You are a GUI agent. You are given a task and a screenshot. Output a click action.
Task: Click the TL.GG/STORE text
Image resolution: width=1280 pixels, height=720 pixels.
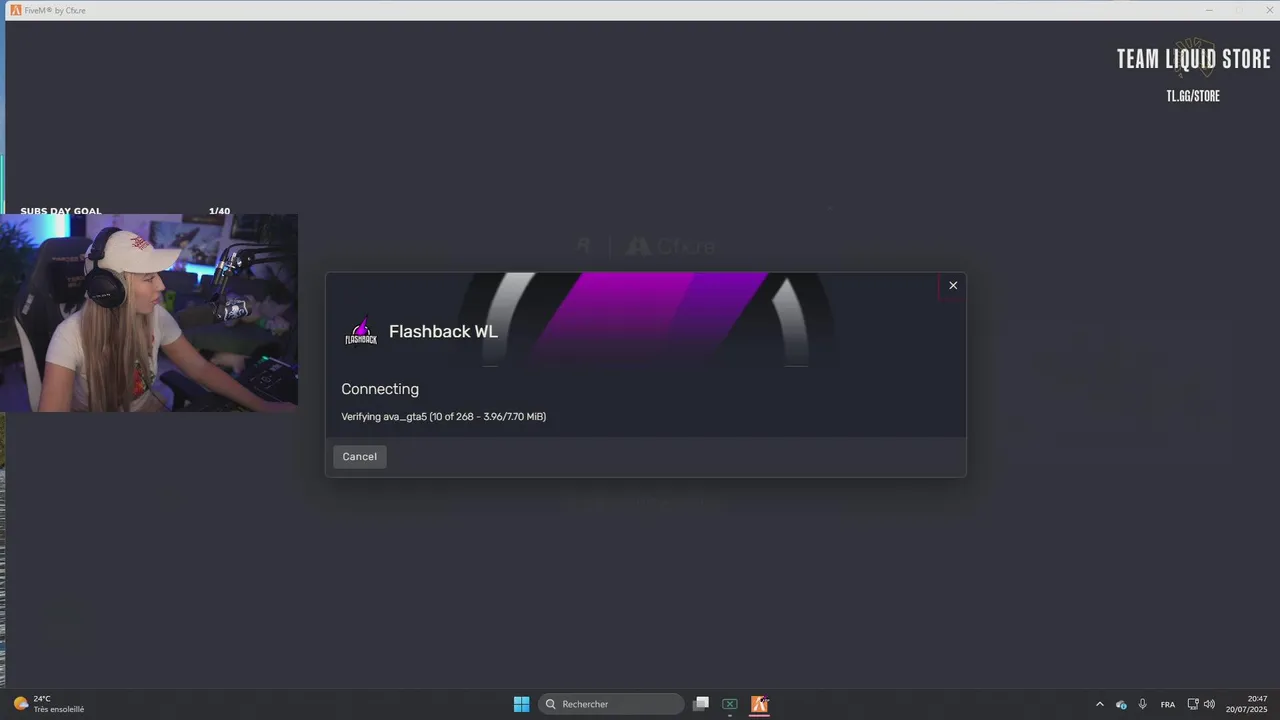pos(1193,96)
